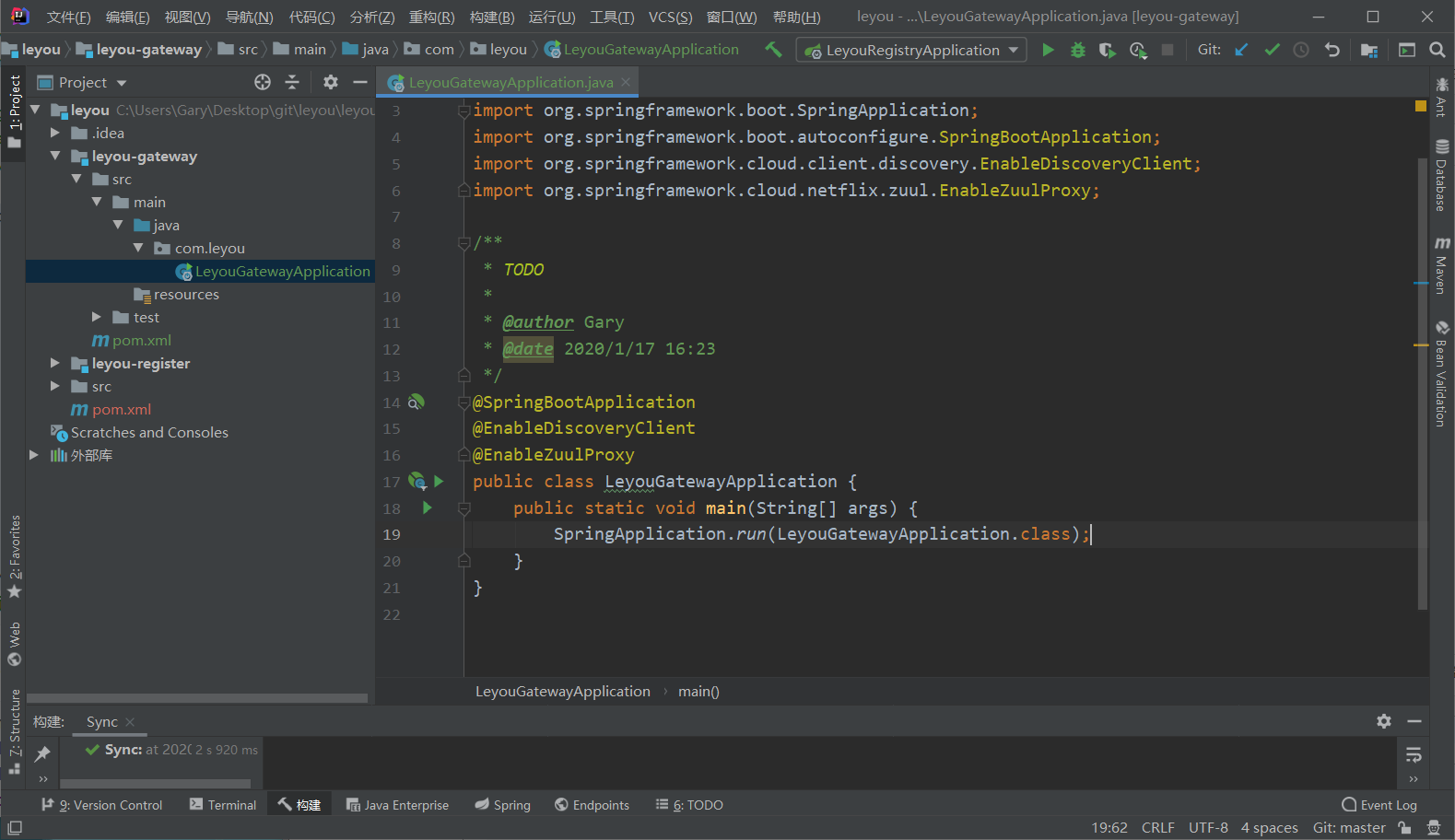The image size is (1455, 840).
Task: Toggle the Bean Validation tool window
Action: pos(1442,373)
